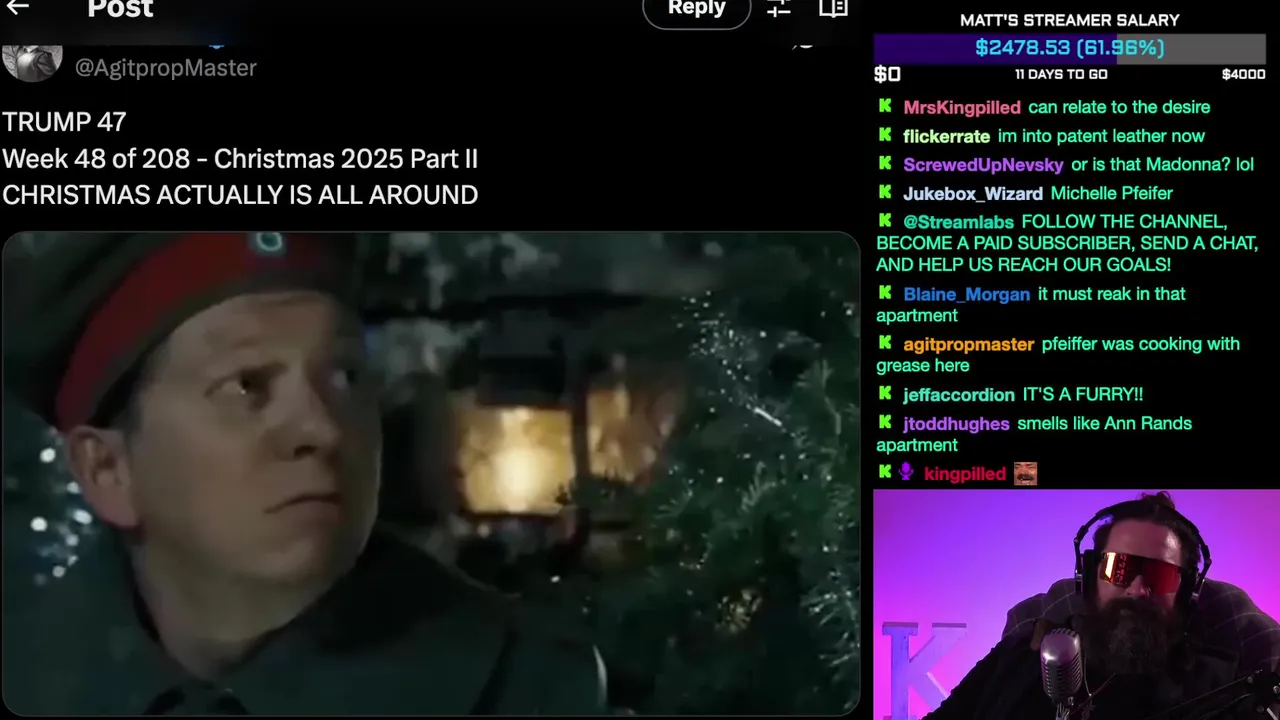The height and width of the screenshot is (720, 1280).
Task: Click the '$2478.53 (61.96%)' amount
Action: pyautogui.click(x=1070, y=47)
